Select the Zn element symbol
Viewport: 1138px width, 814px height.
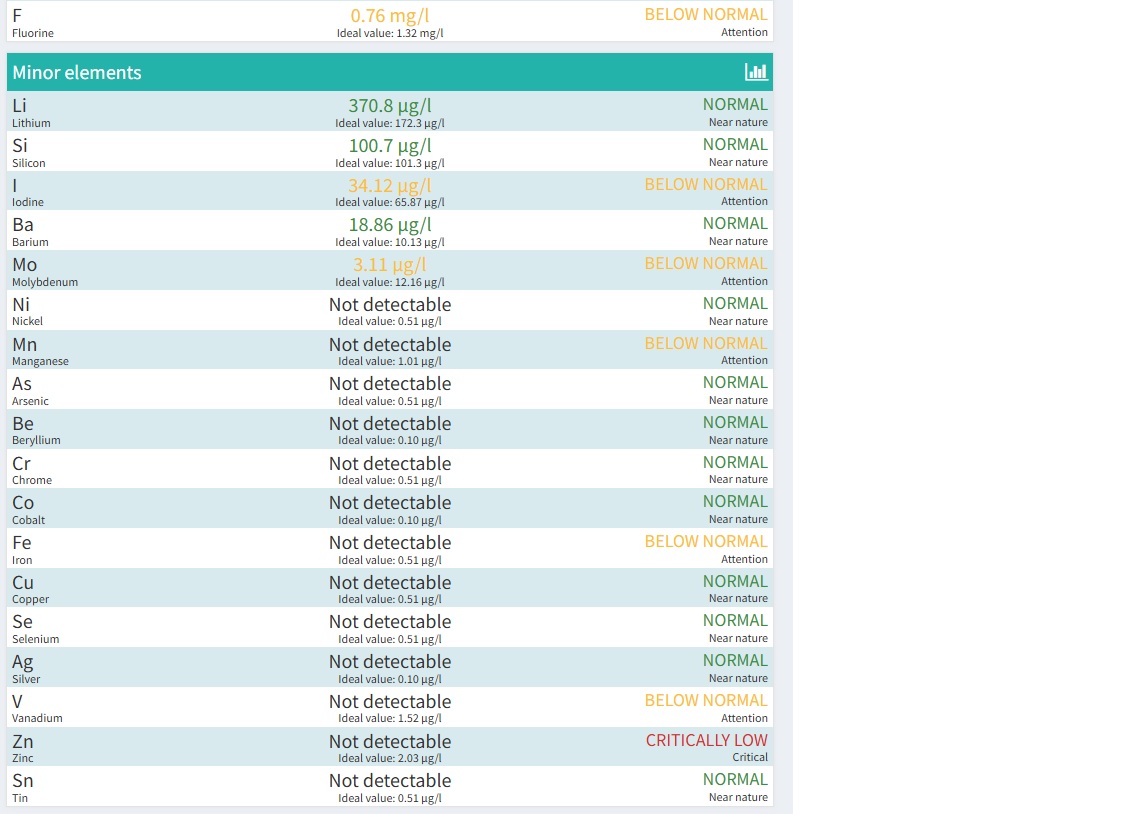22,741
